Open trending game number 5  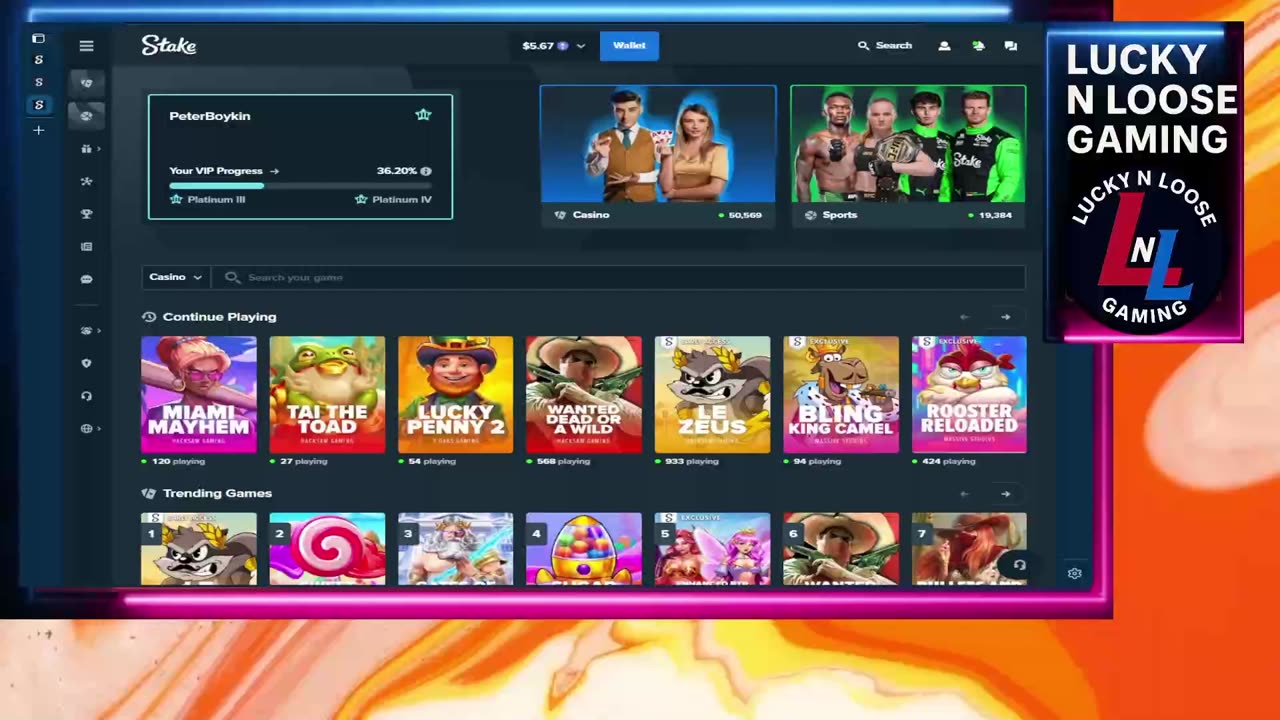click(x=712, y=549)
